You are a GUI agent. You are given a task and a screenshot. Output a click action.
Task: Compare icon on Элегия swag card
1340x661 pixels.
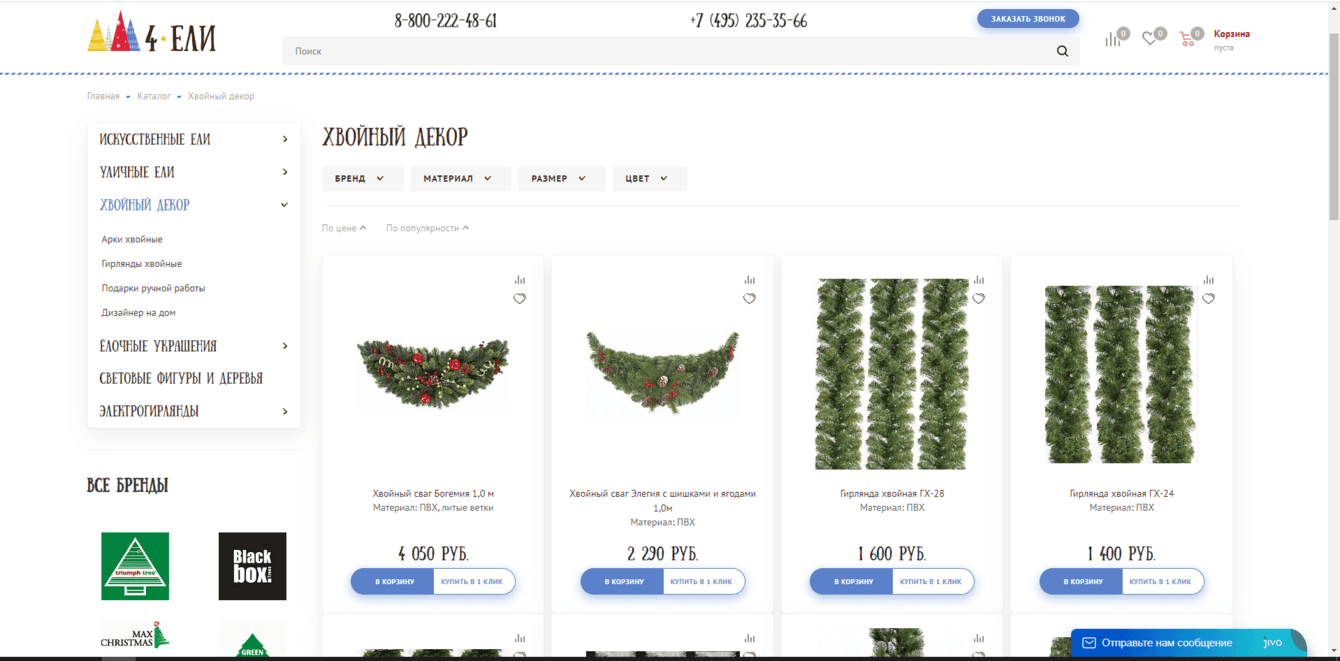[x=749, y=280]
